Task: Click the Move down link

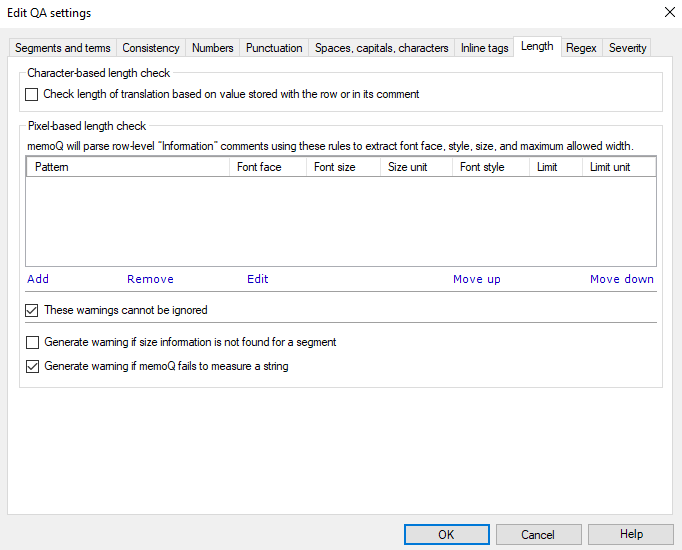Action: pos(622,279)
